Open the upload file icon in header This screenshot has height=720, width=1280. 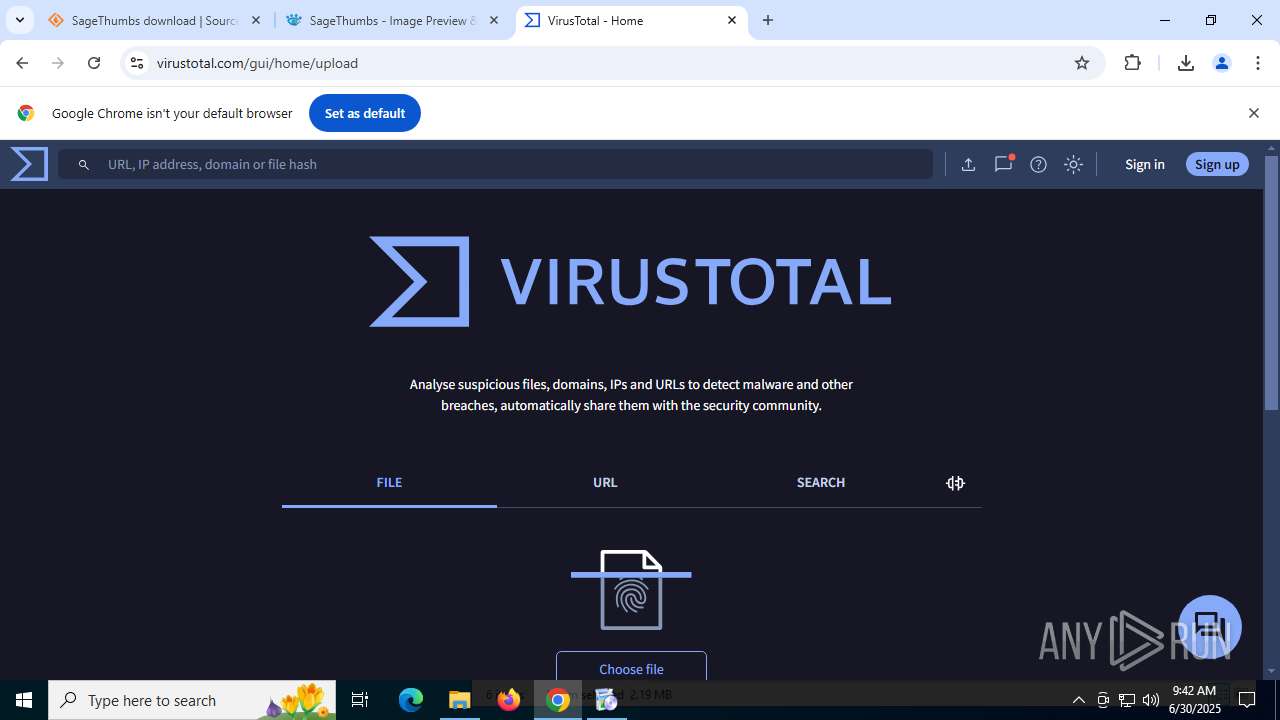[968, 165]
